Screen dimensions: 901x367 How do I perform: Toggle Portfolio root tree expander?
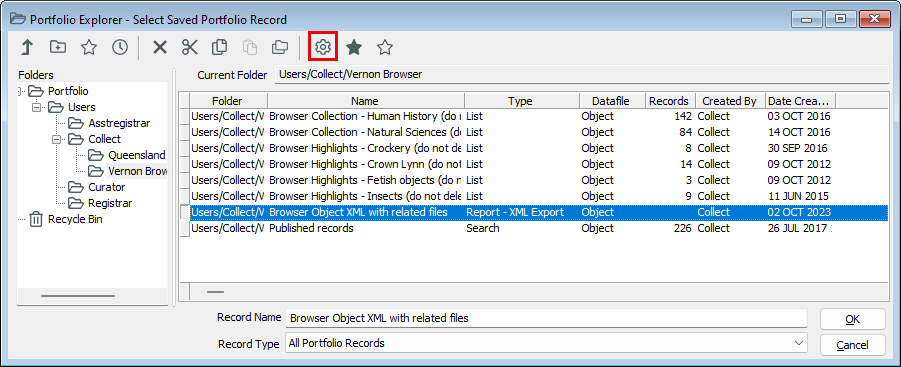[x=20, y=91]
